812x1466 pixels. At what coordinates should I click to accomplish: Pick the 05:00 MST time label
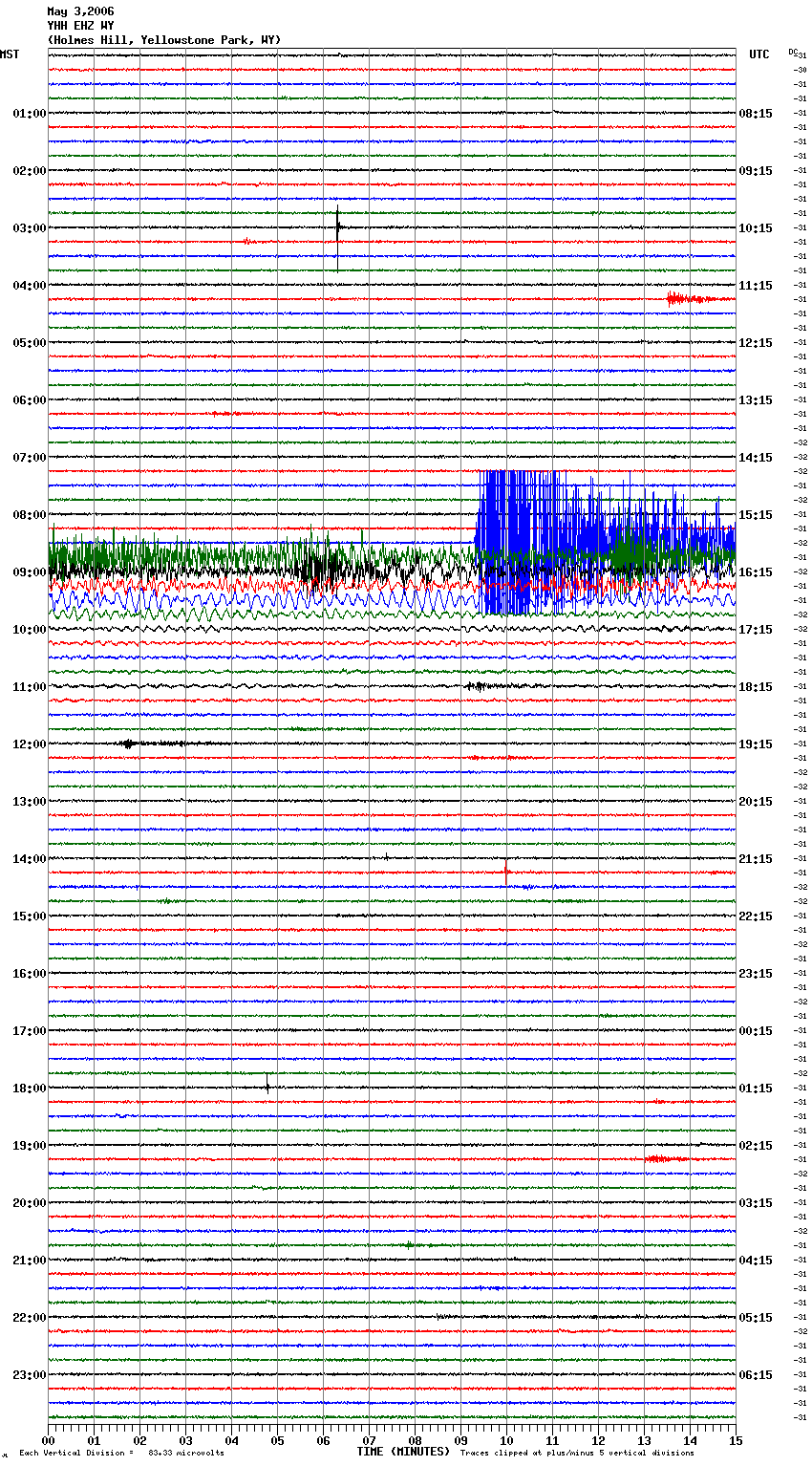(x=30, y=343)
